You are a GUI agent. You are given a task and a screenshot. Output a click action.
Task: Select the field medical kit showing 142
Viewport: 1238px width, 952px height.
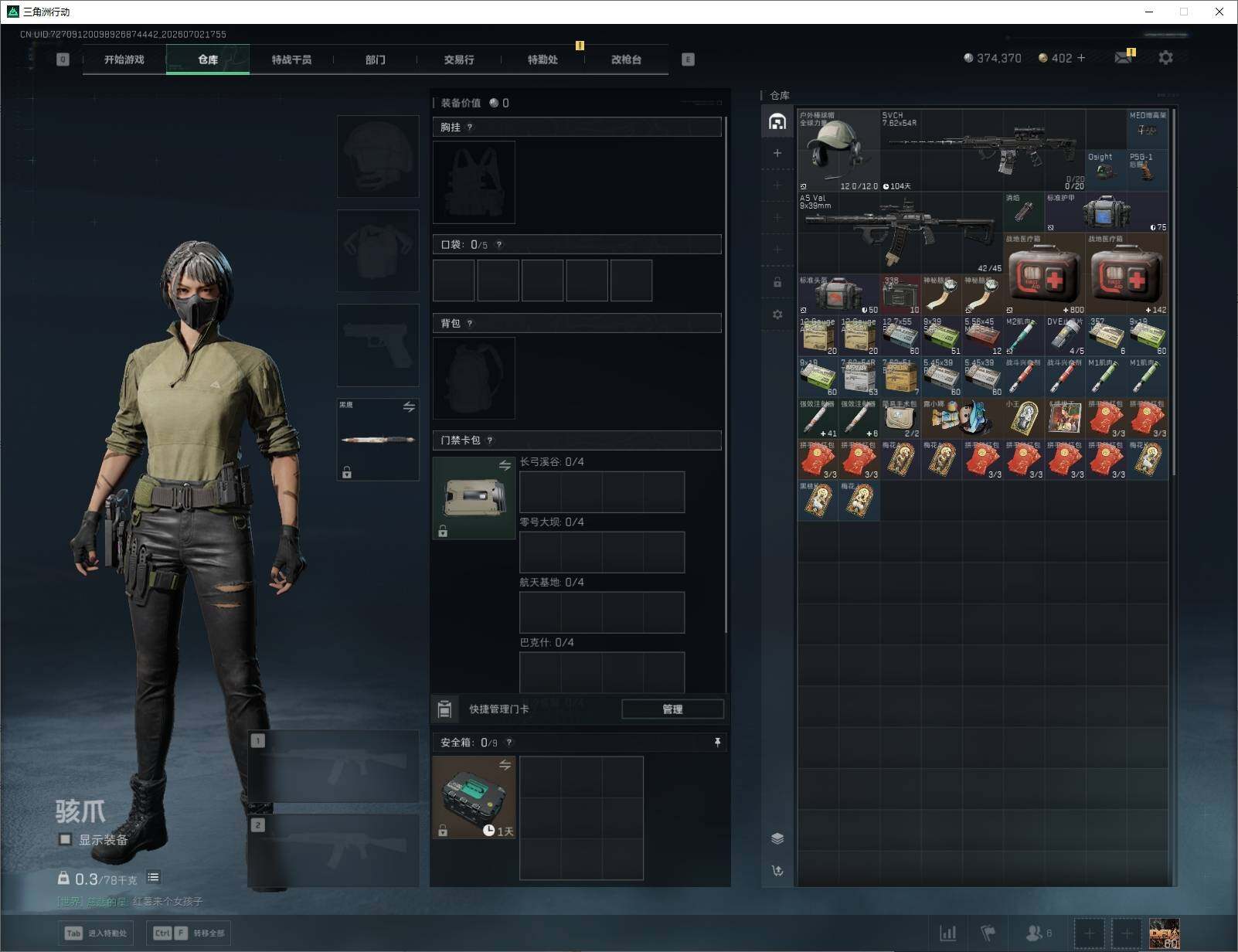[1127, 274]
